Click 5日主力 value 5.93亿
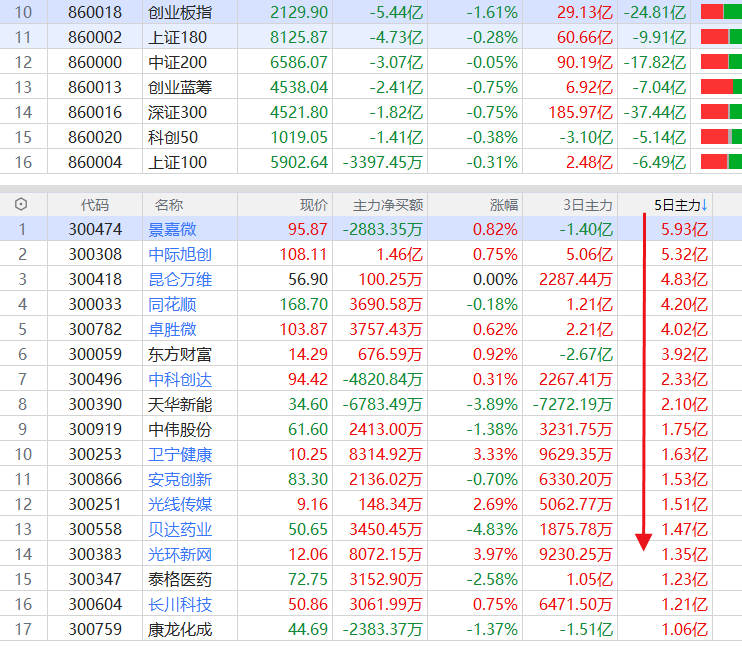 [x=684, y=229]
